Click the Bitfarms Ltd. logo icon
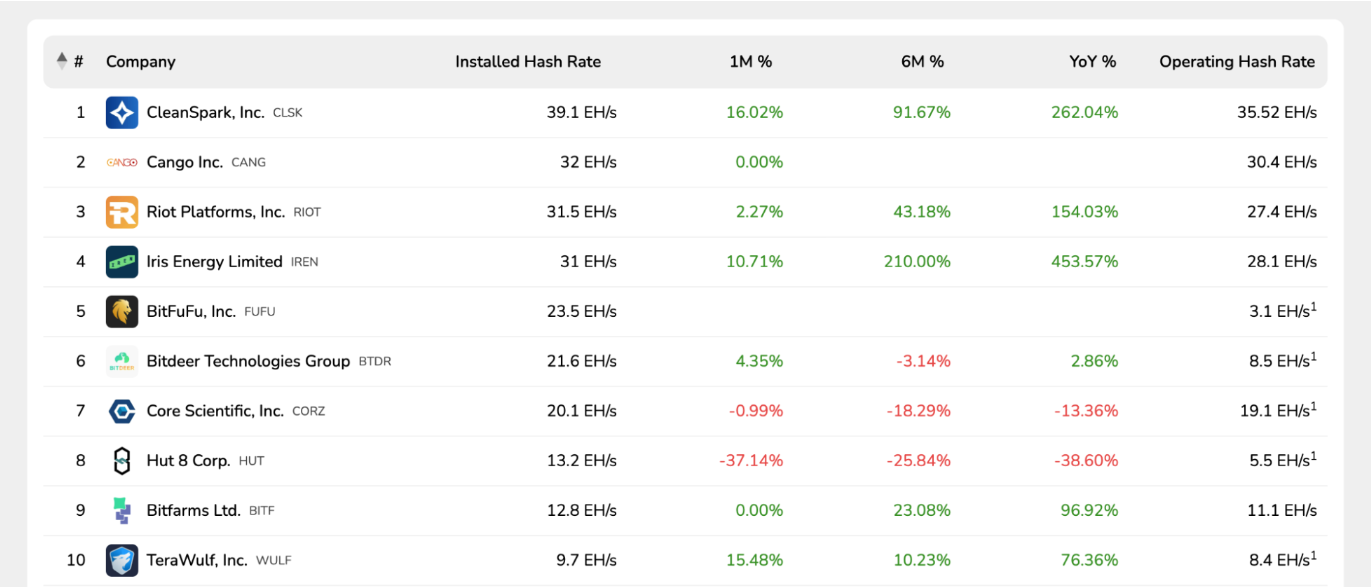Screen dimensions: 1371x587 [x=122, y=511]
